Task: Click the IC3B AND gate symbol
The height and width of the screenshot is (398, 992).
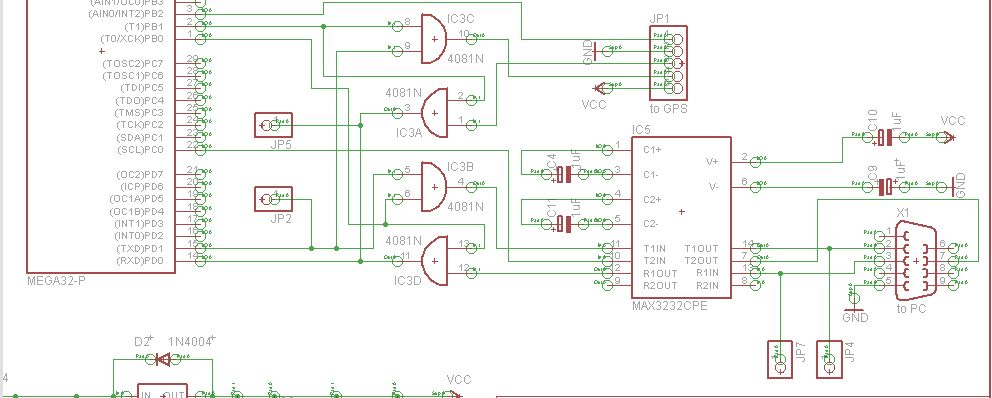Action: click(x=434, y=187)
